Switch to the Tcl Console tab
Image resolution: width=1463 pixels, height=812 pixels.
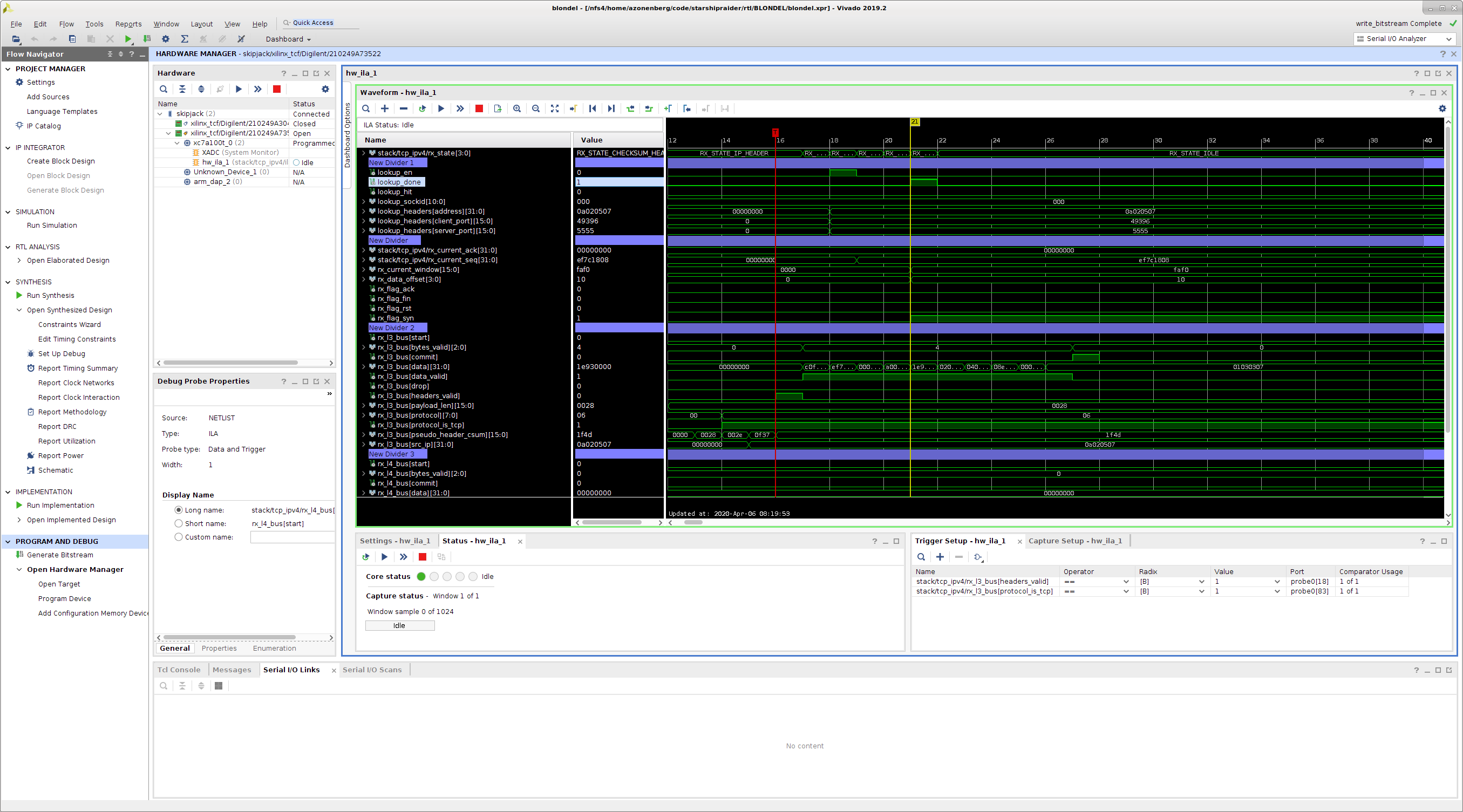tap(179, 670)
